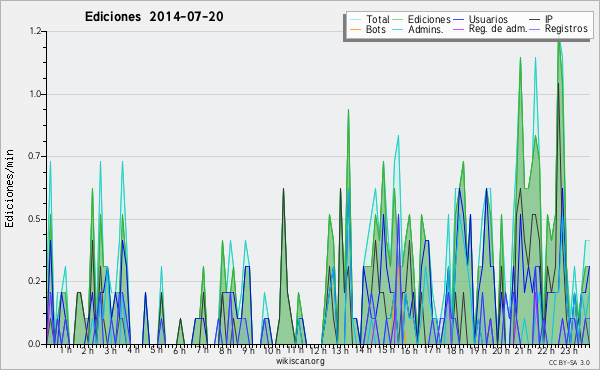600x370 pixels.
Task: Click the y-axis value 0.5
Action: click(35, 219)
